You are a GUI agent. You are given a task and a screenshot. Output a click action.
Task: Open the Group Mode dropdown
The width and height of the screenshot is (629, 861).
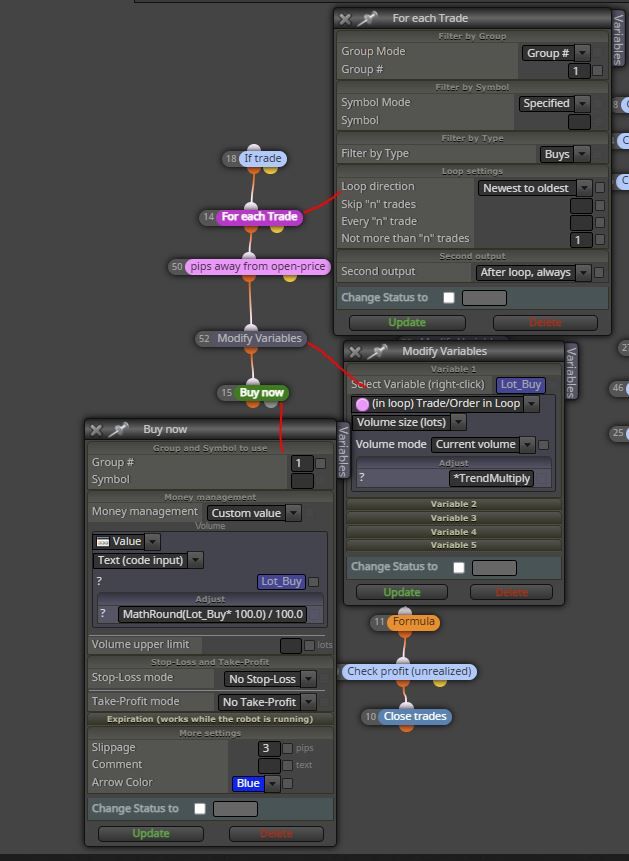[583, 53]
